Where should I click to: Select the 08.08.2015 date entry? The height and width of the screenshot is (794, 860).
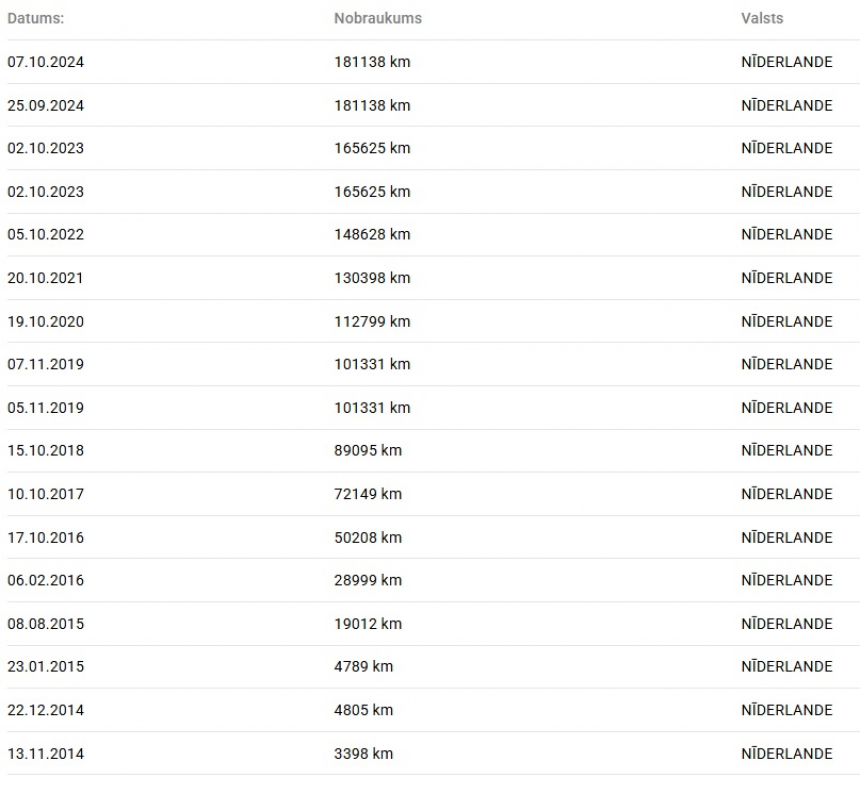point(46,624)
